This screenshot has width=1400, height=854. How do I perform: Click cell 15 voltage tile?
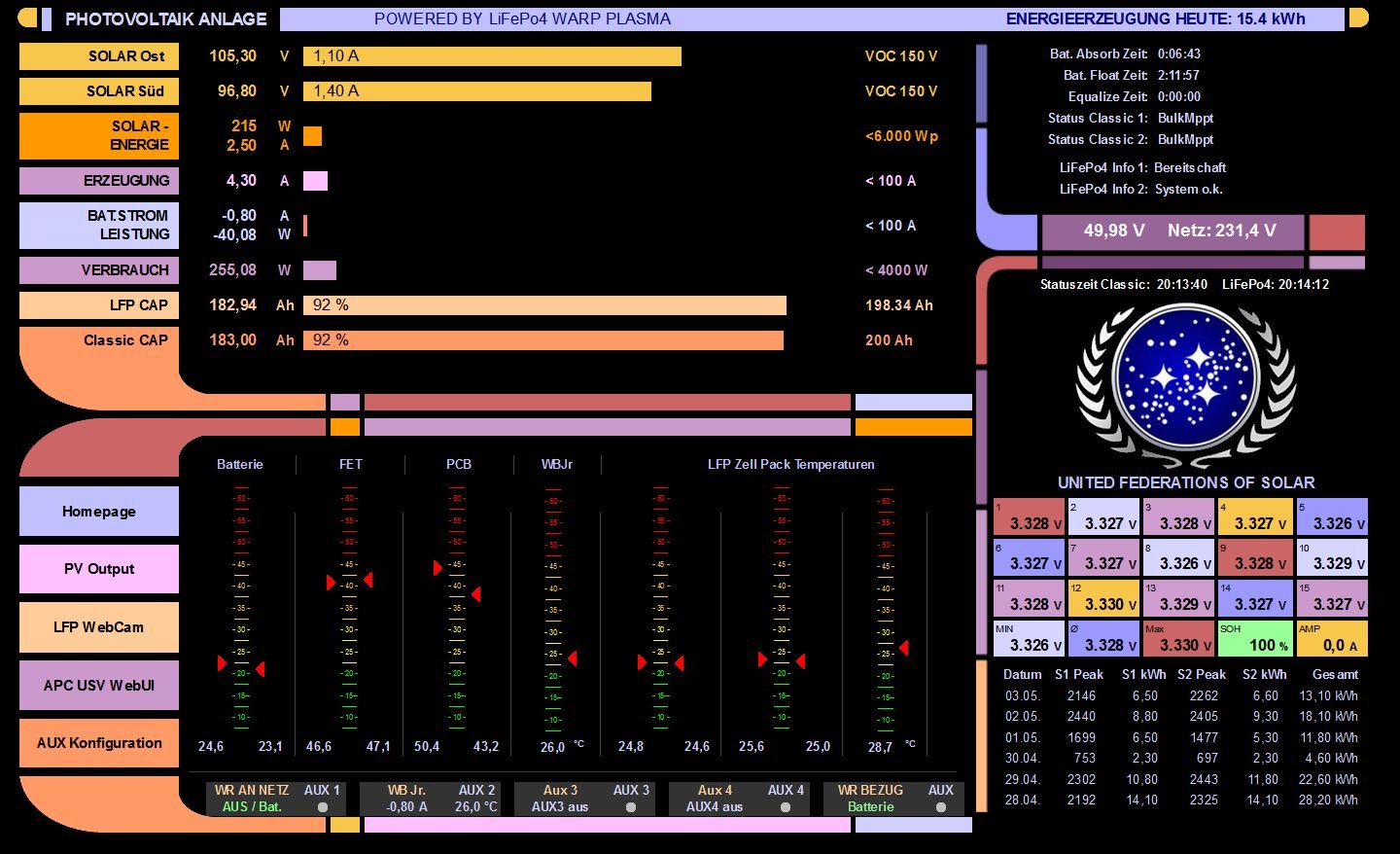tap(1332, 598)
